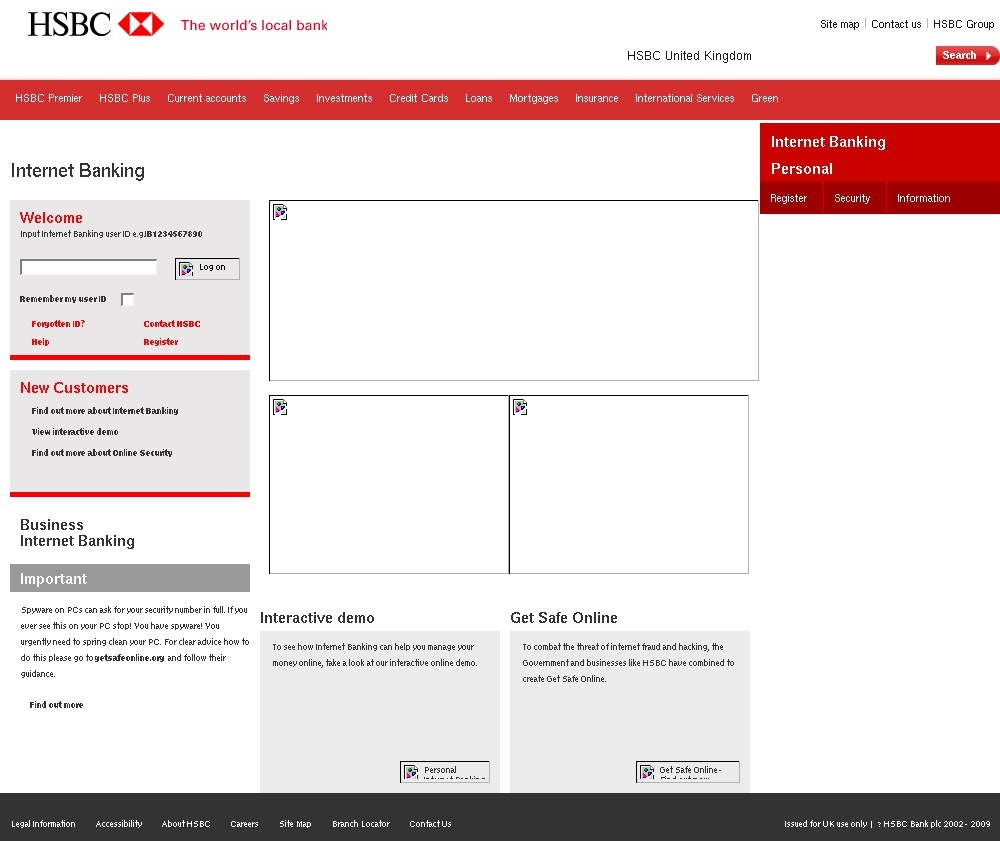Viewport: 1000px width, 841px height.
Task: Click the Contact Us footer link
Action: tap(430, 824)
